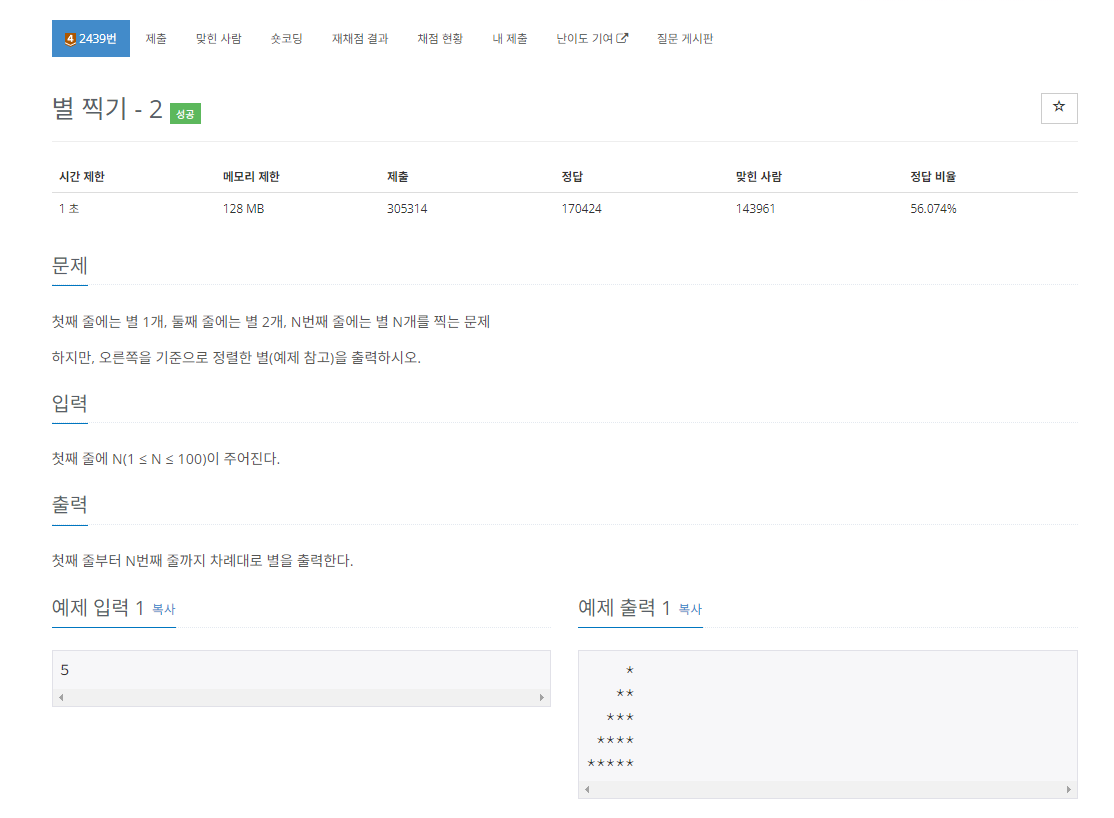Click the example input value 5
Viewport: 1114px width, 818px height.
pos(65,669)
